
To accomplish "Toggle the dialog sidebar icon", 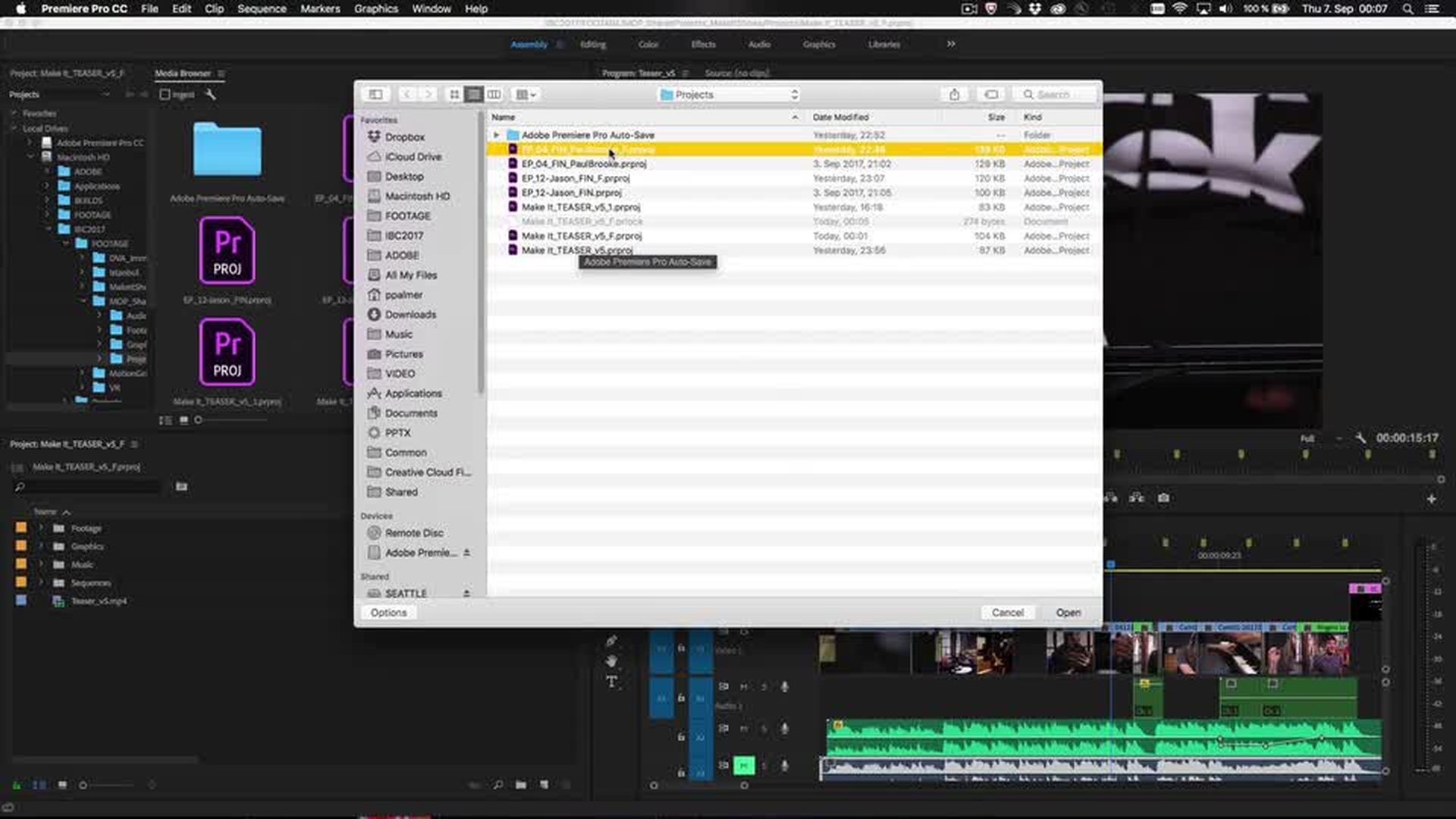I will click(x=375, y=94).
